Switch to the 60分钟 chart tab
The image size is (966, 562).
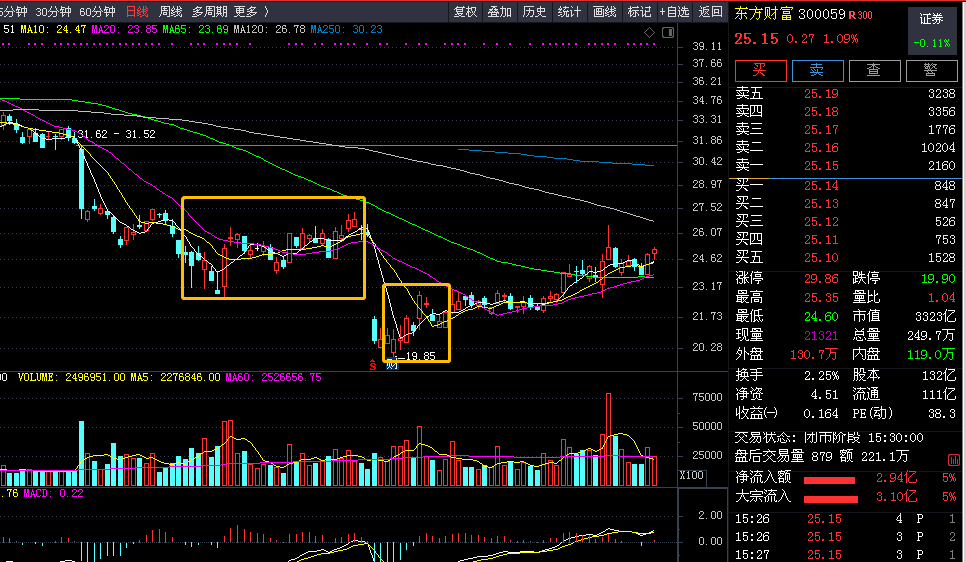click(97, 11)
